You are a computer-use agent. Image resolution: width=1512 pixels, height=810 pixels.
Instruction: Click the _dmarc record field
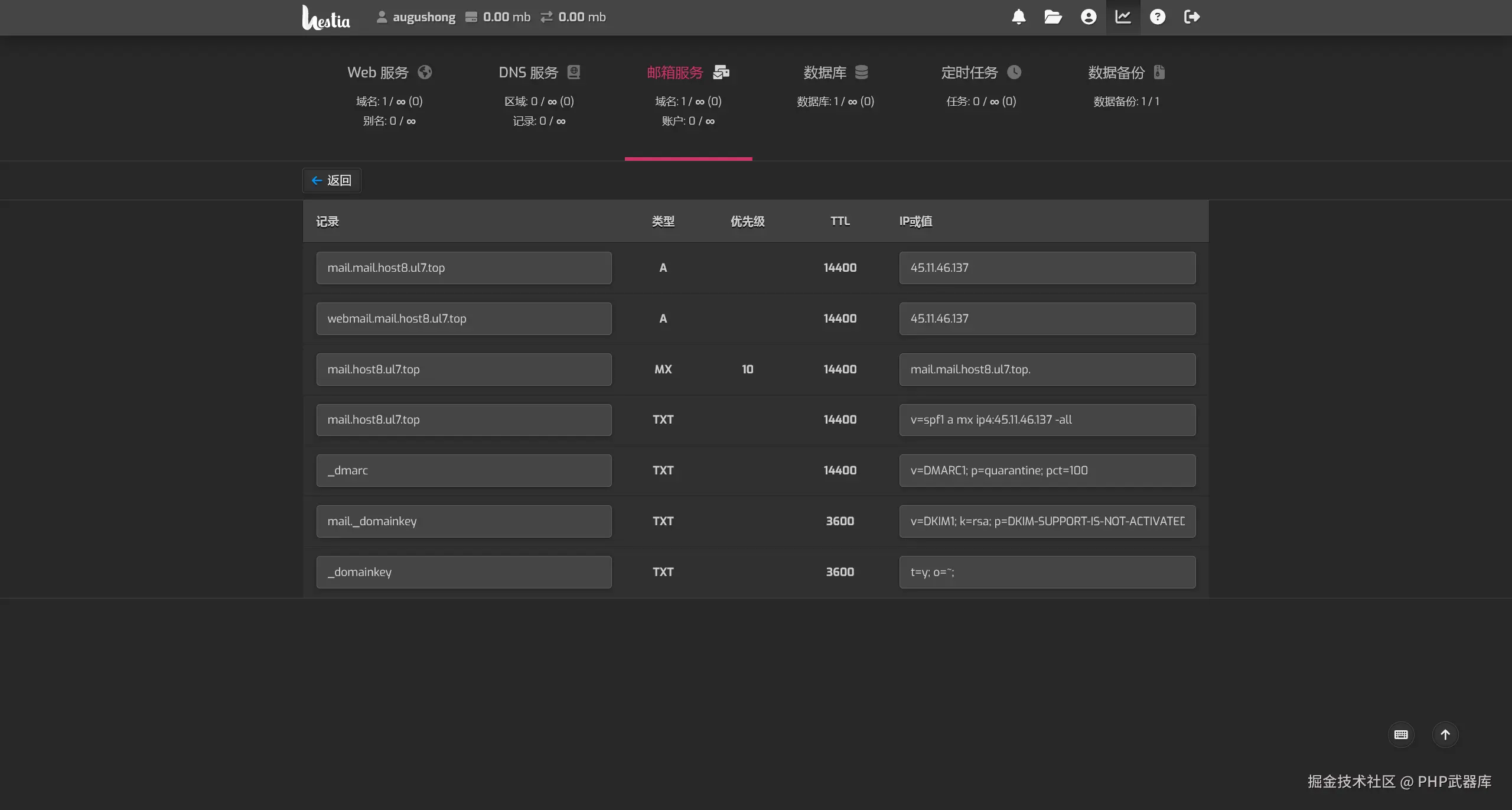click(x=464, y=470)
